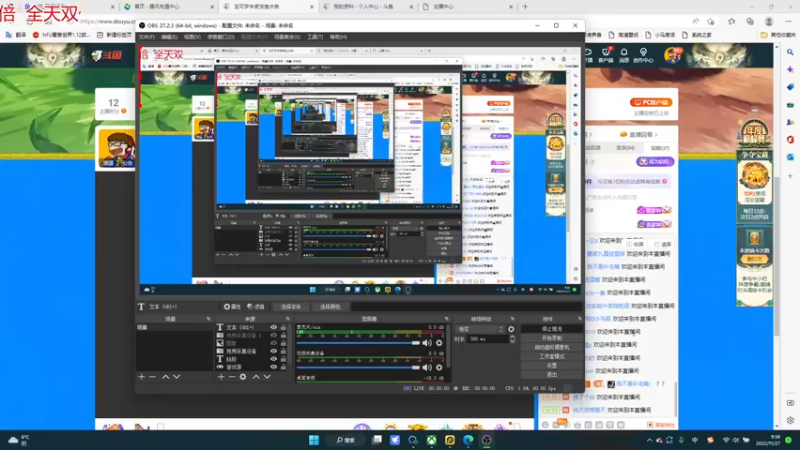
Task: Click PC客户端 button on Douyu page
Action: [651, 103]
